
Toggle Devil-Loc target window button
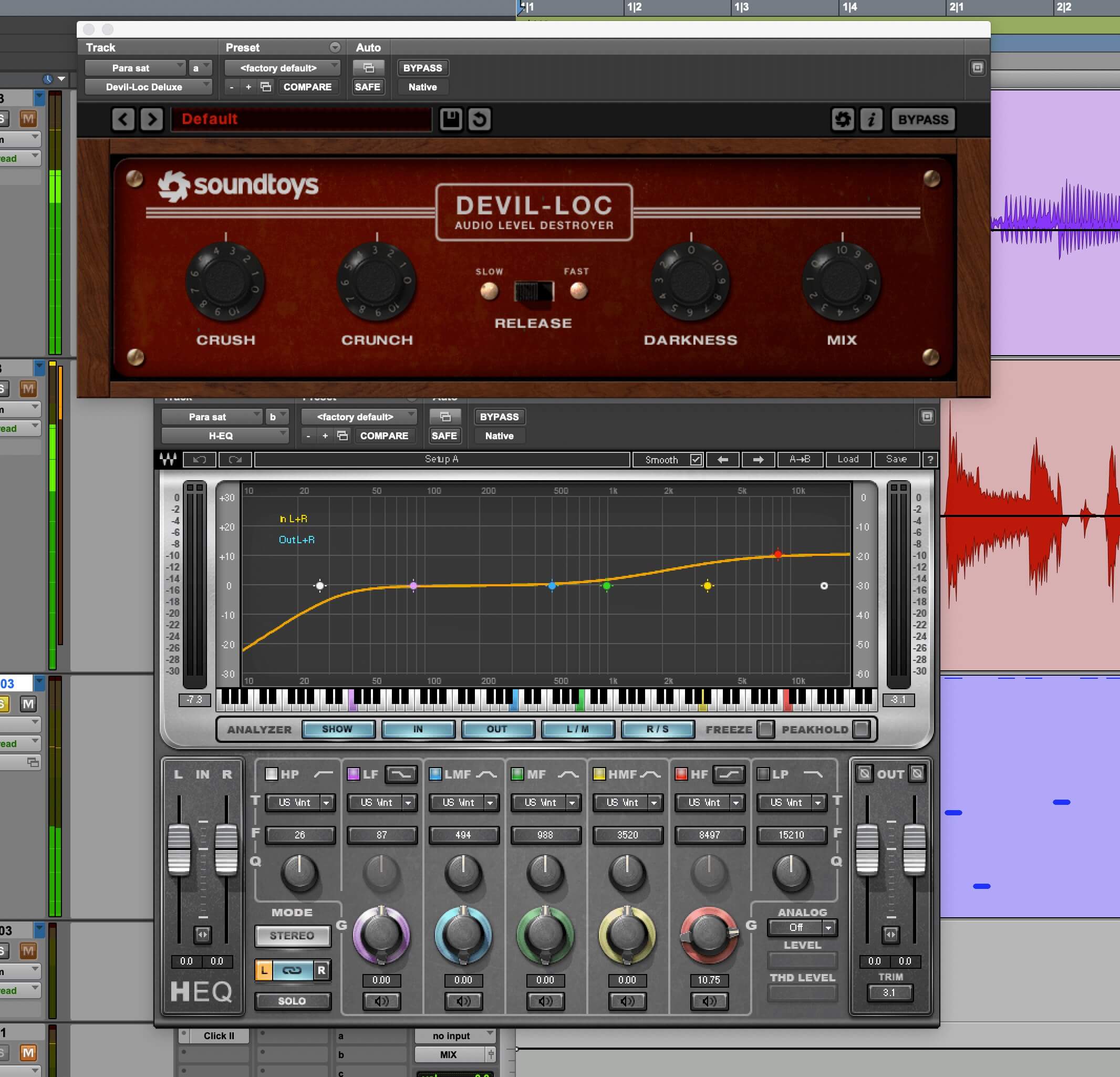click(x=978, y=68)
